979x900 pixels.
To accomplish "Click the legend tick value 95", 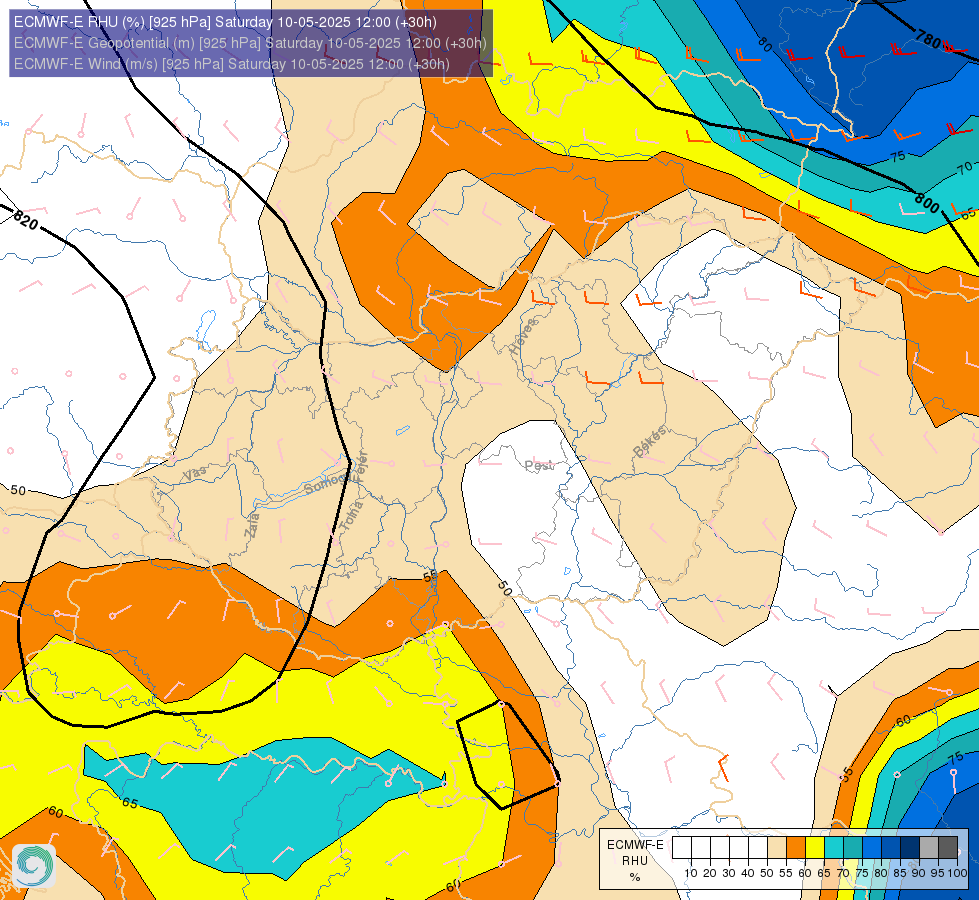I will [x=938, y=874].
